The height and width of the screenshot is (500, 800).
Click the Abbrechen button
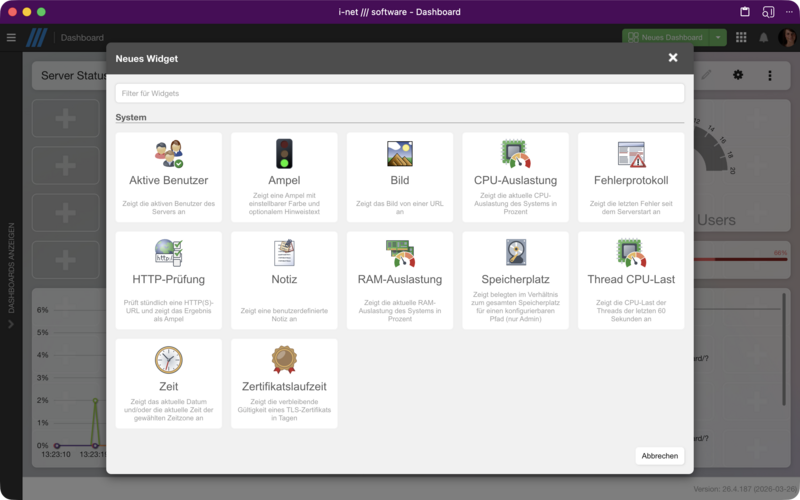[660, 456]
